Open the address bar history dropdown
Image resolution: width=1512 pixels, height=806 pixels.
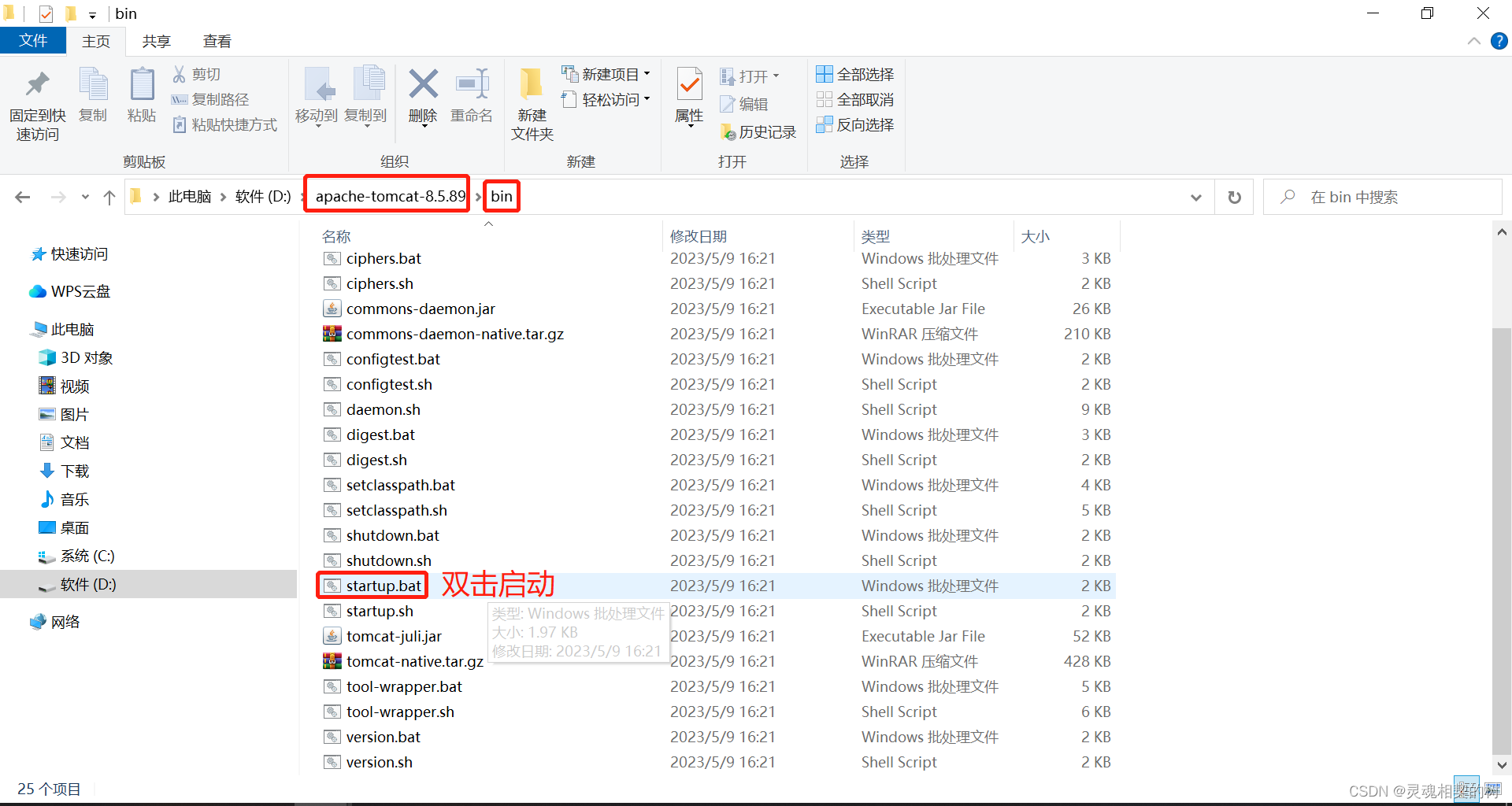(x=1196, y=197)
